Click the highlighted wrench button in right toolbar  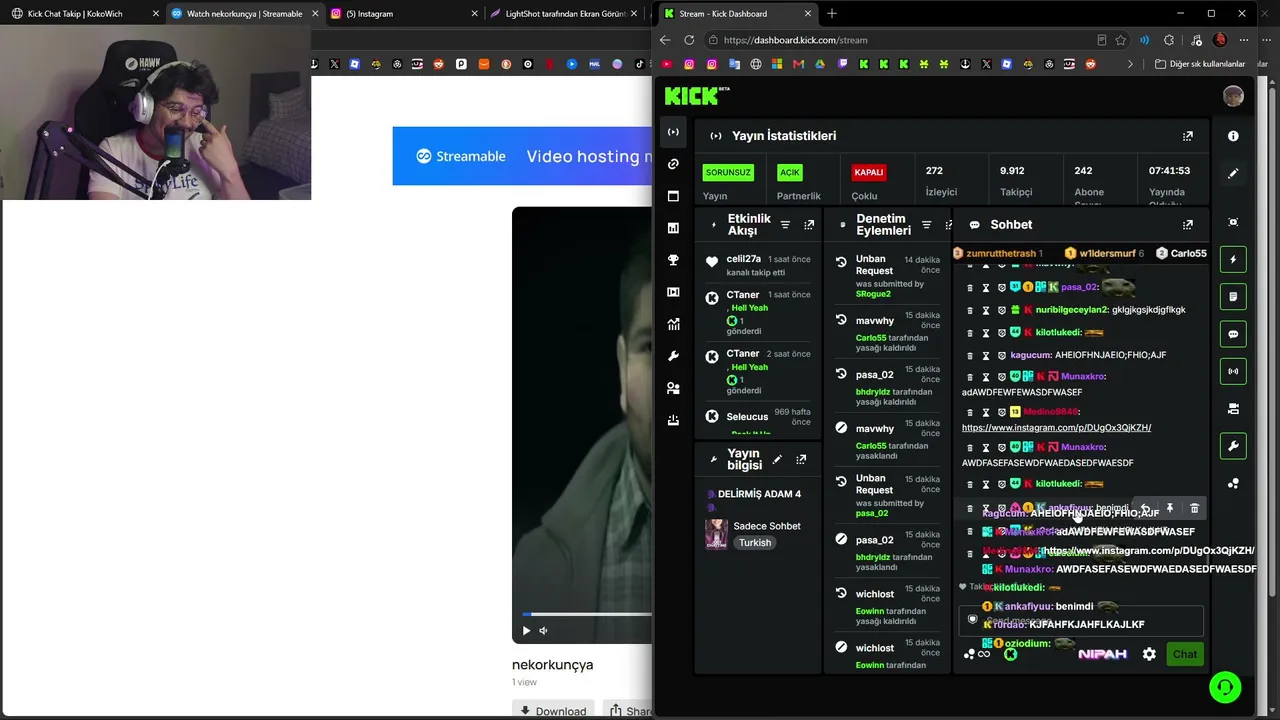[1233, 446]
